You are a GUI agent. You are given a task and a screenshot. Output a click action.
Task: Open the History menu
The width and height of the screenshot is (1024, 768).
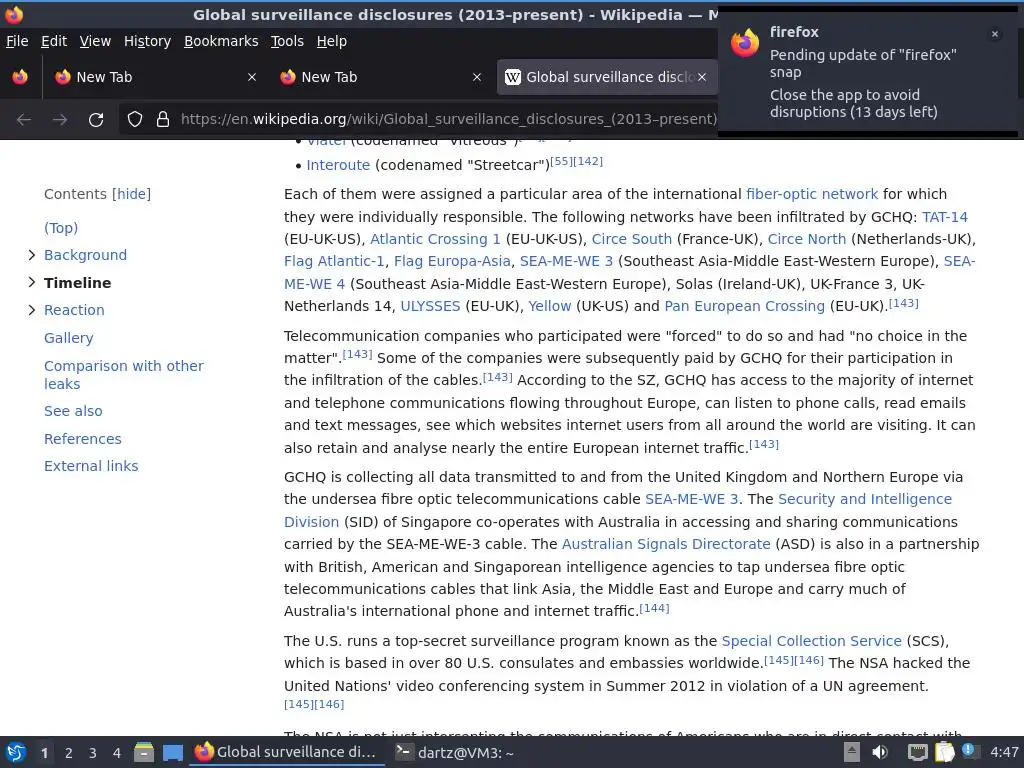[147, 41]
